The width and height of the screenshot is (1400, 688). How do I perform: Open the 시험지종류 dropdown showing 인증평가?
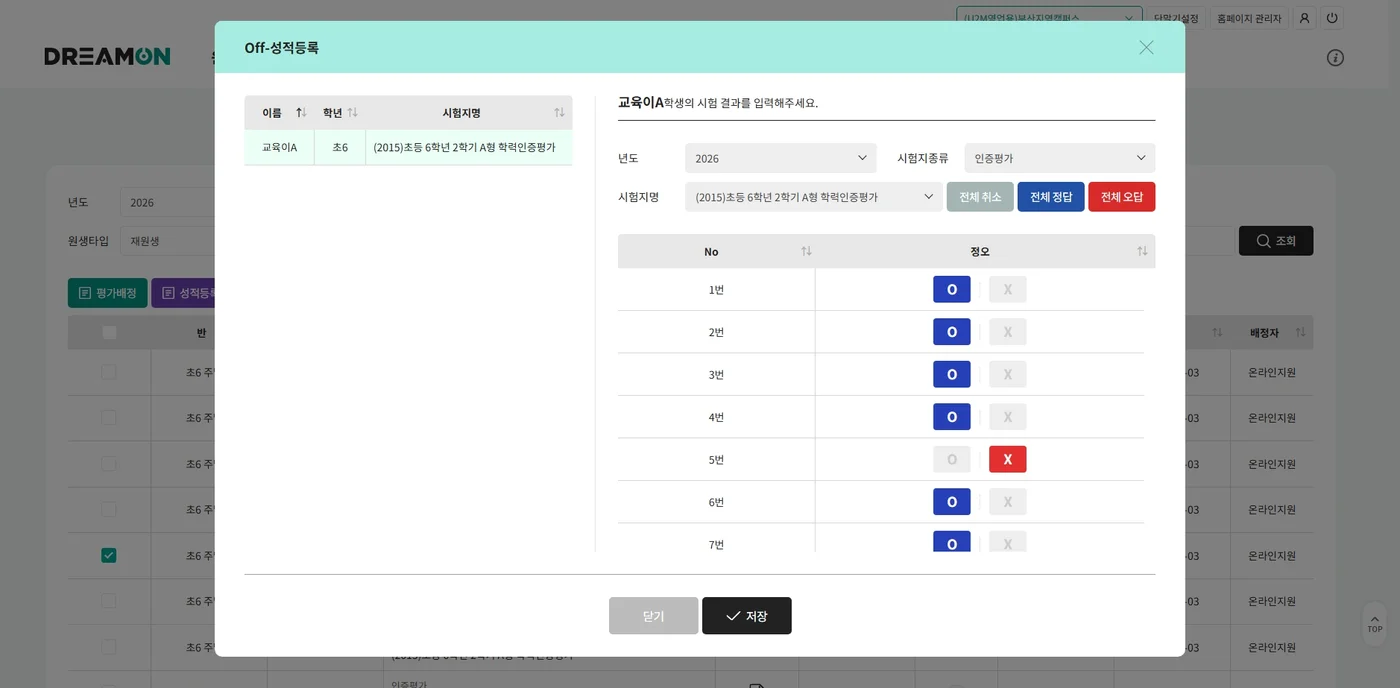(1060, 158)
